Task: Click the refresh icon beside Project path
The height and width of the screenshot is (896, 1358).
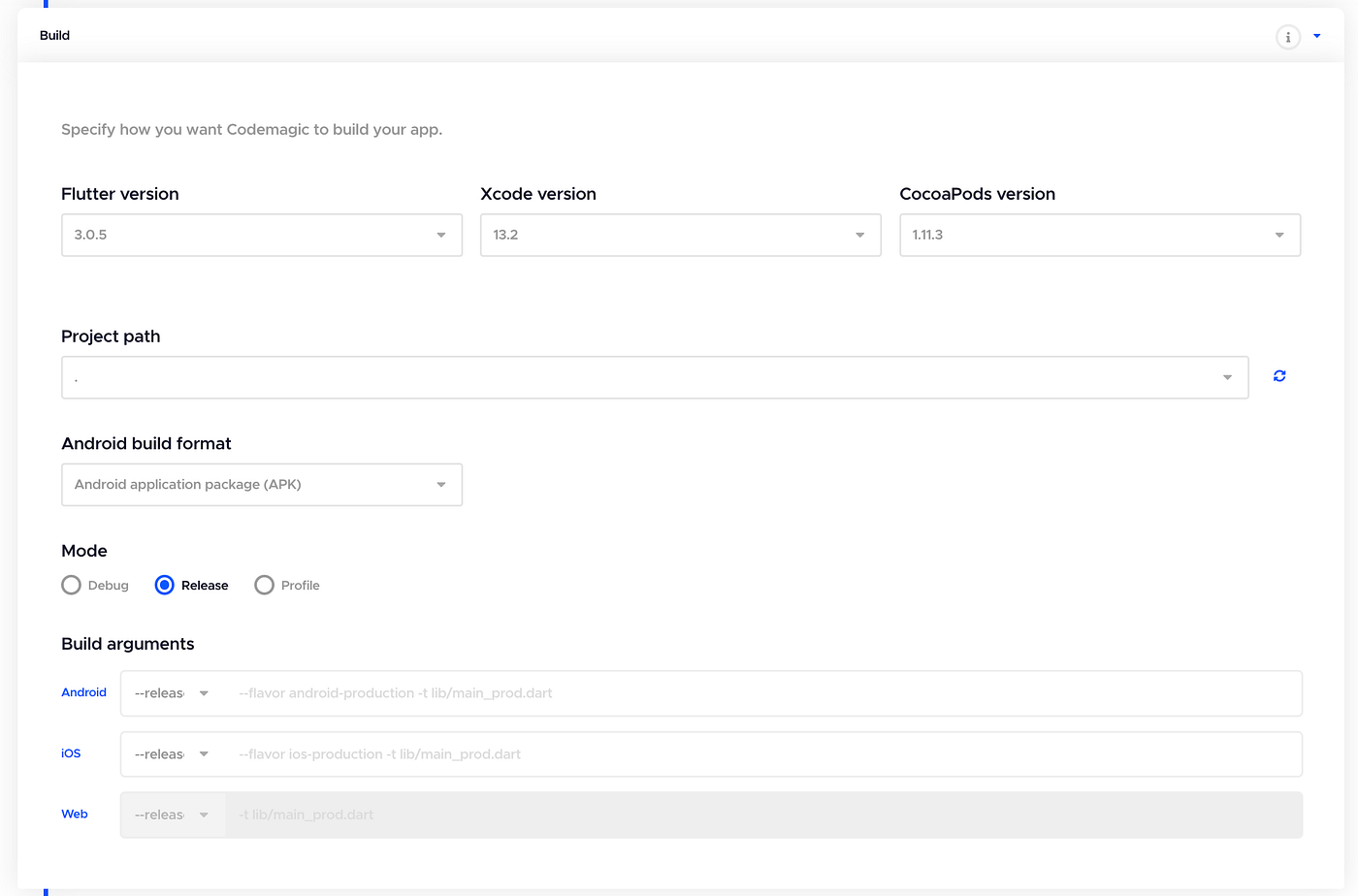Action: click(1279, 376)
